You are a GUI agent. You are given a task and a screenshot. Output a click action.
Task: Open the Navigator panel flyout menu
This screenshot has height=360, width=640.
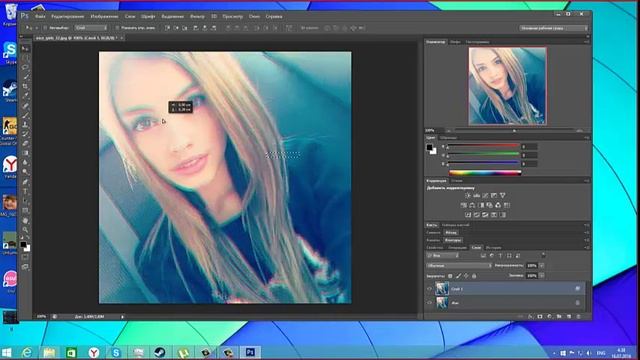point(587,42)
